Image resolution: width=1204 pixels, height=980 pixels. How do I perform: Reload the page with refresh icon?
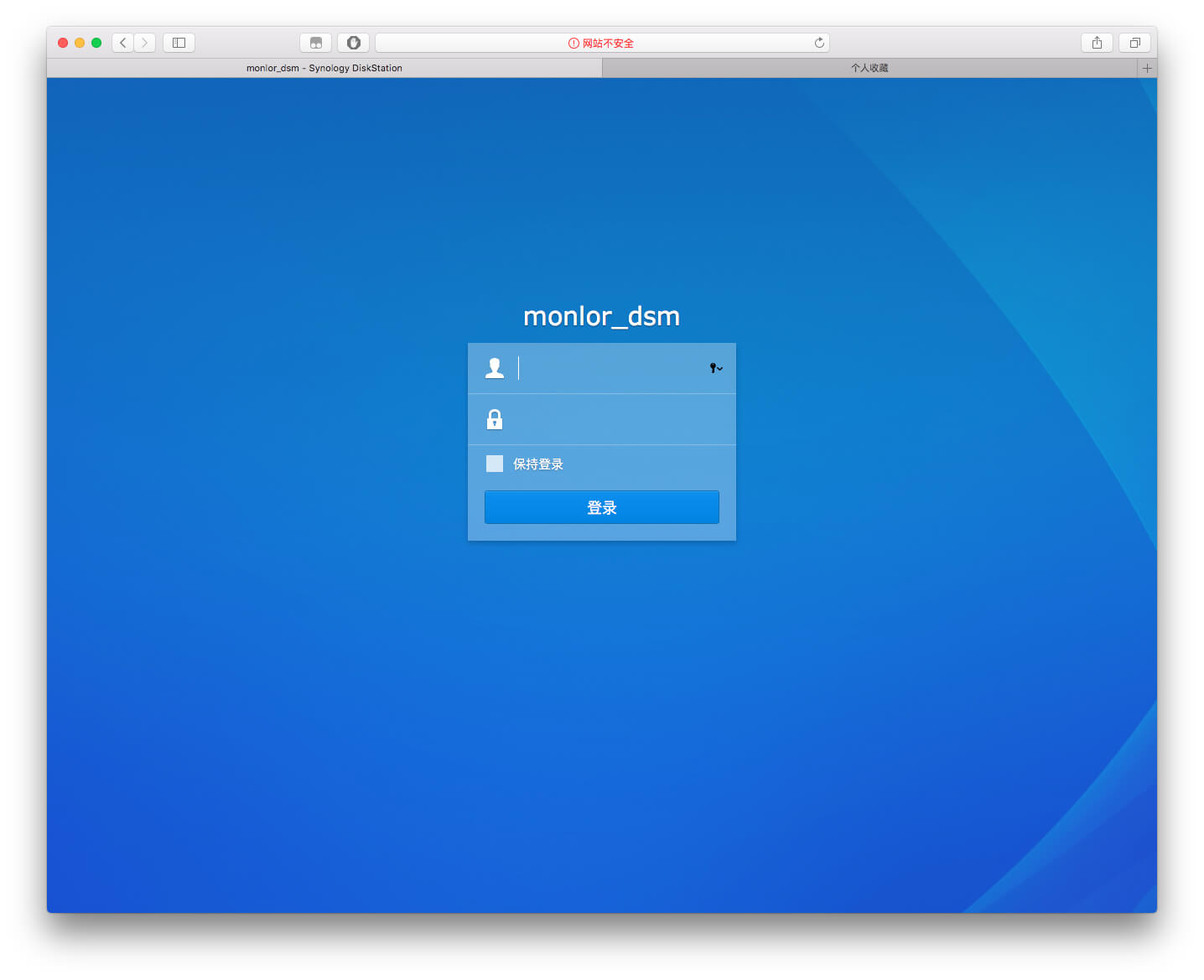click(819, 43)
